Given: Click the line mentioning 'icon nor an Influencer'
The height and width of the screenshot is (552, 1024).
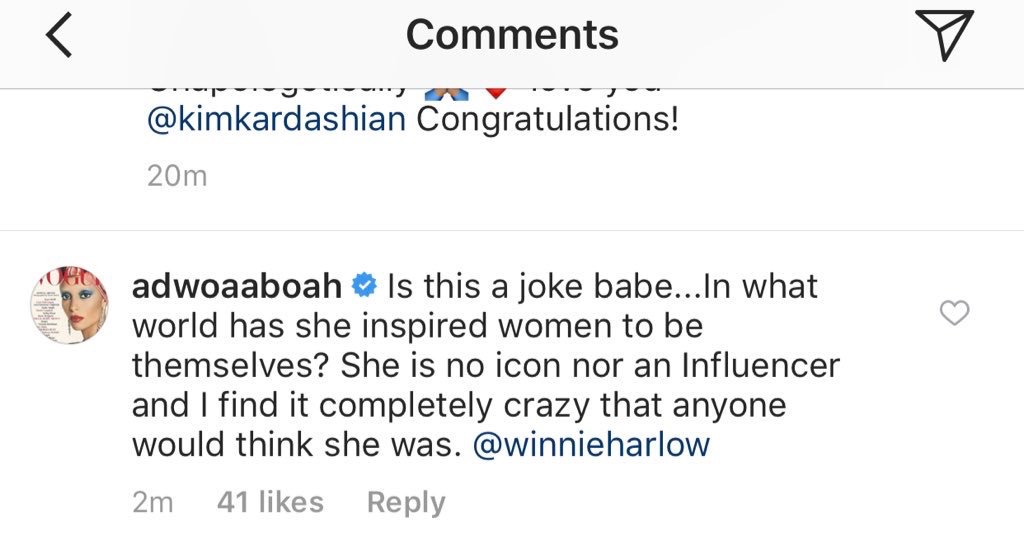Looking at the screenshot, I should (486, 365).
